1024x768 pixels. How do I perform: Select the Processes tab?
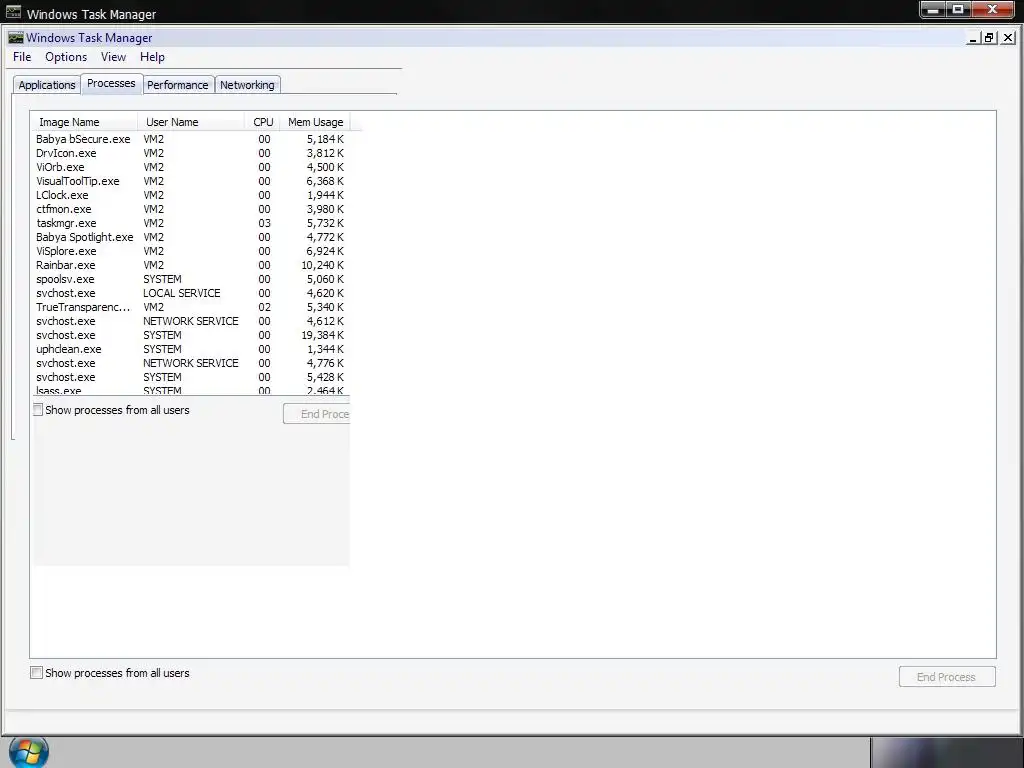tap(111, 84)
